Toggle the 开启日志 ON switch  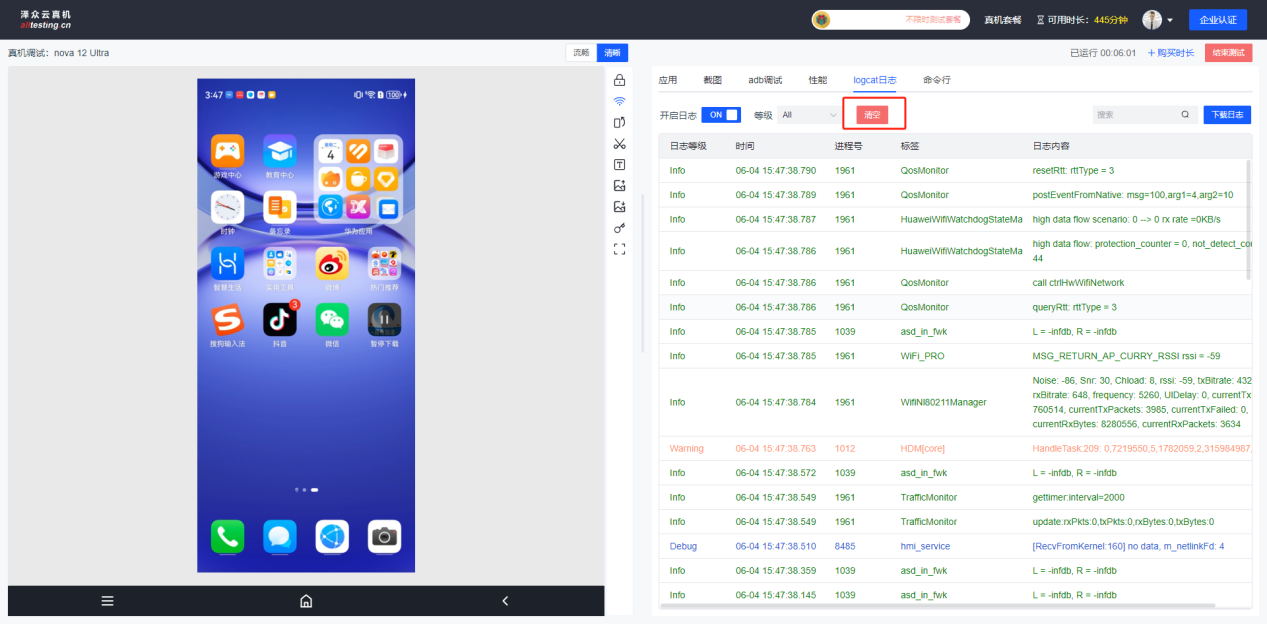pos(721,115)
